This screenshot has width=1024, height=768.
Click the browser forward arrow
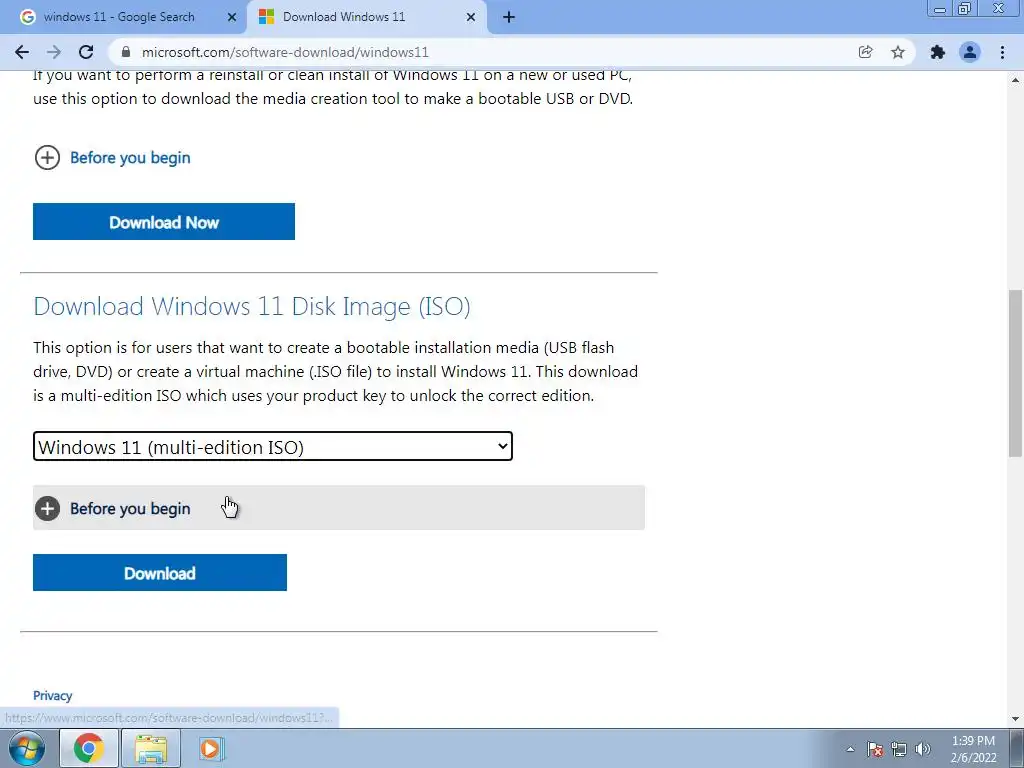(54, 52)
